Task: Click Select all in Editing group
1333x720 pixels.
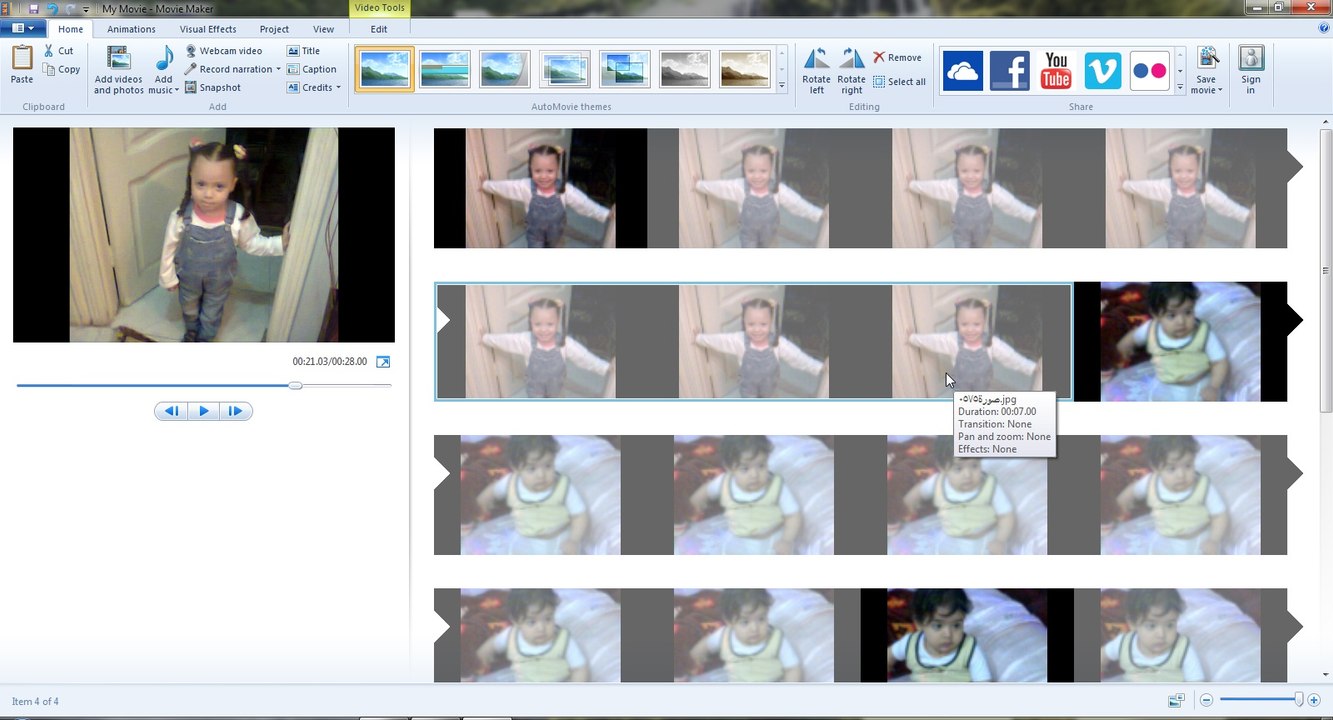Action: pos(899,81)
